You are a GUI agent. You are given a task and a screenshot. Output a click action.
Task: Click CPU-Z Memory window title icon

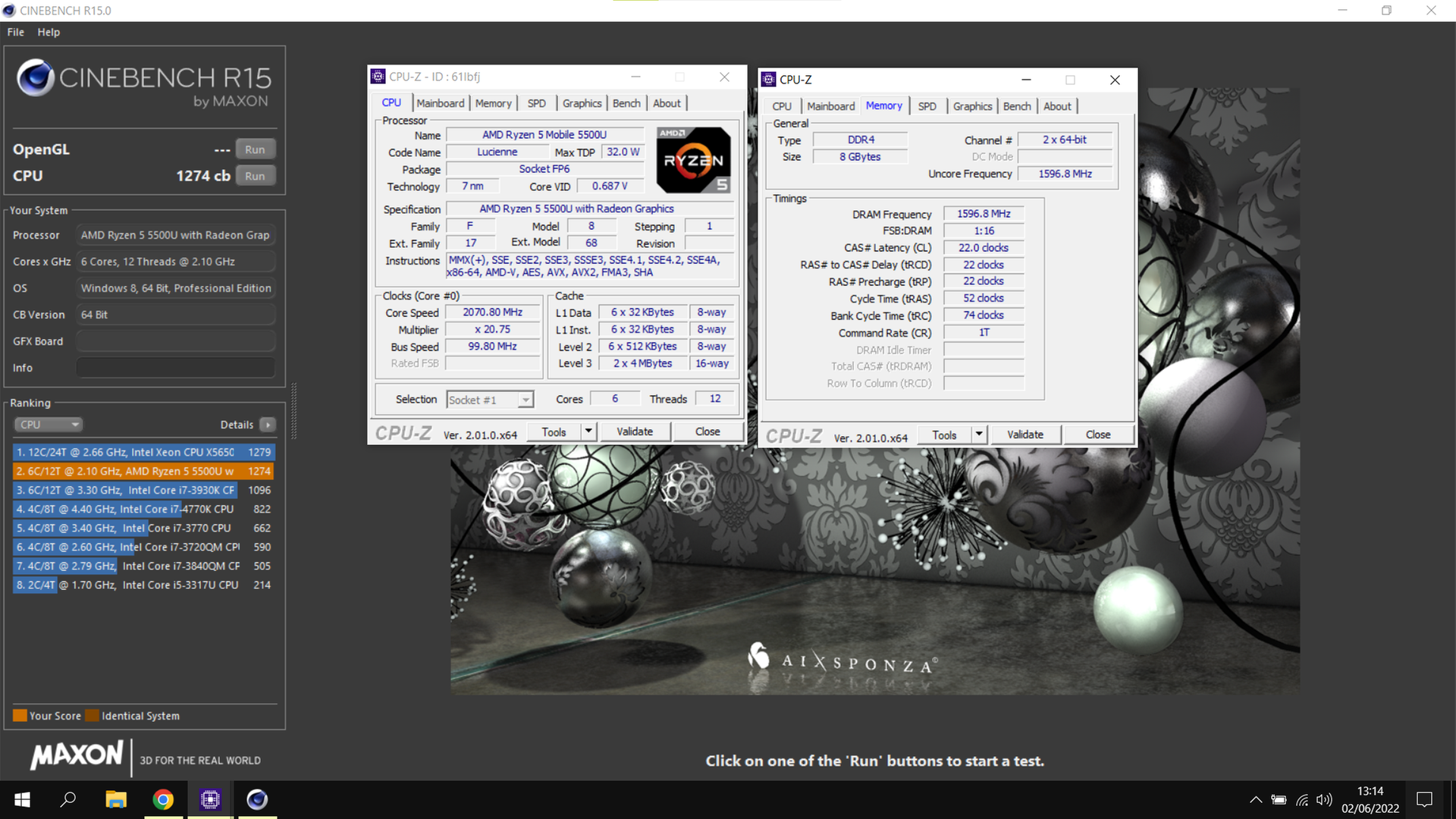(x=768, y=80)
